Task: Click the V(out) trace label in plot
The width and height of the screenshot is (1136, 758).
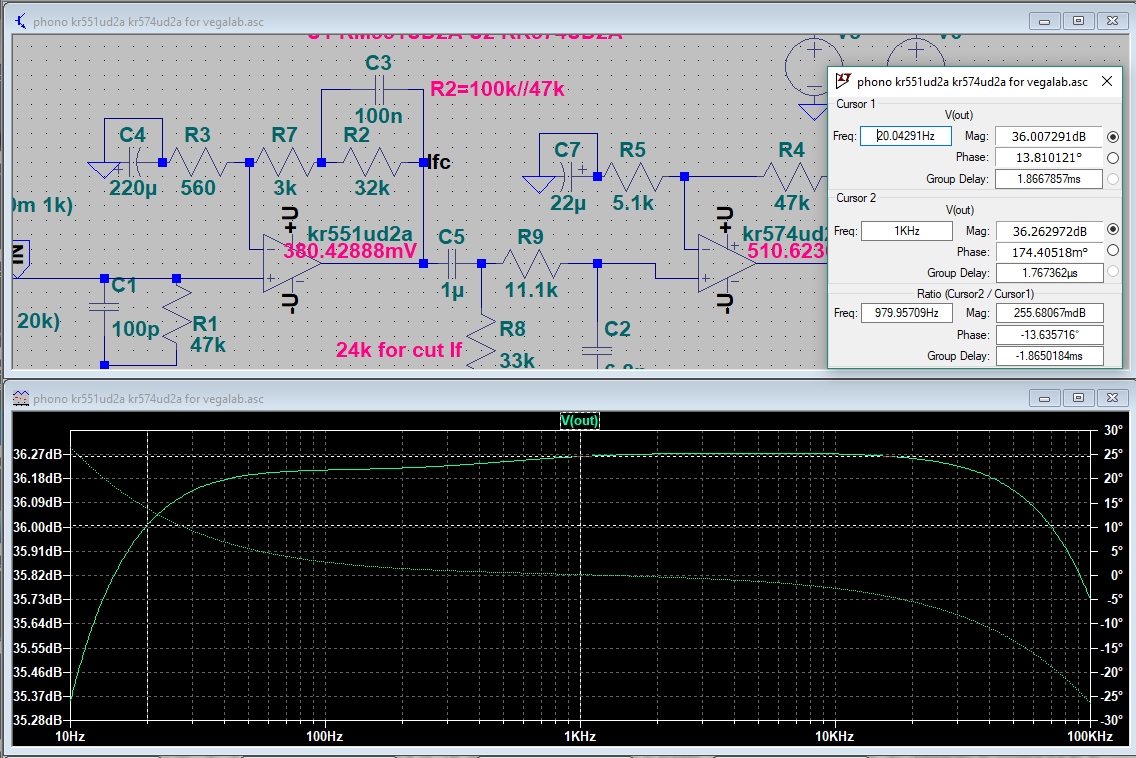Action: (x=580, y=420)
